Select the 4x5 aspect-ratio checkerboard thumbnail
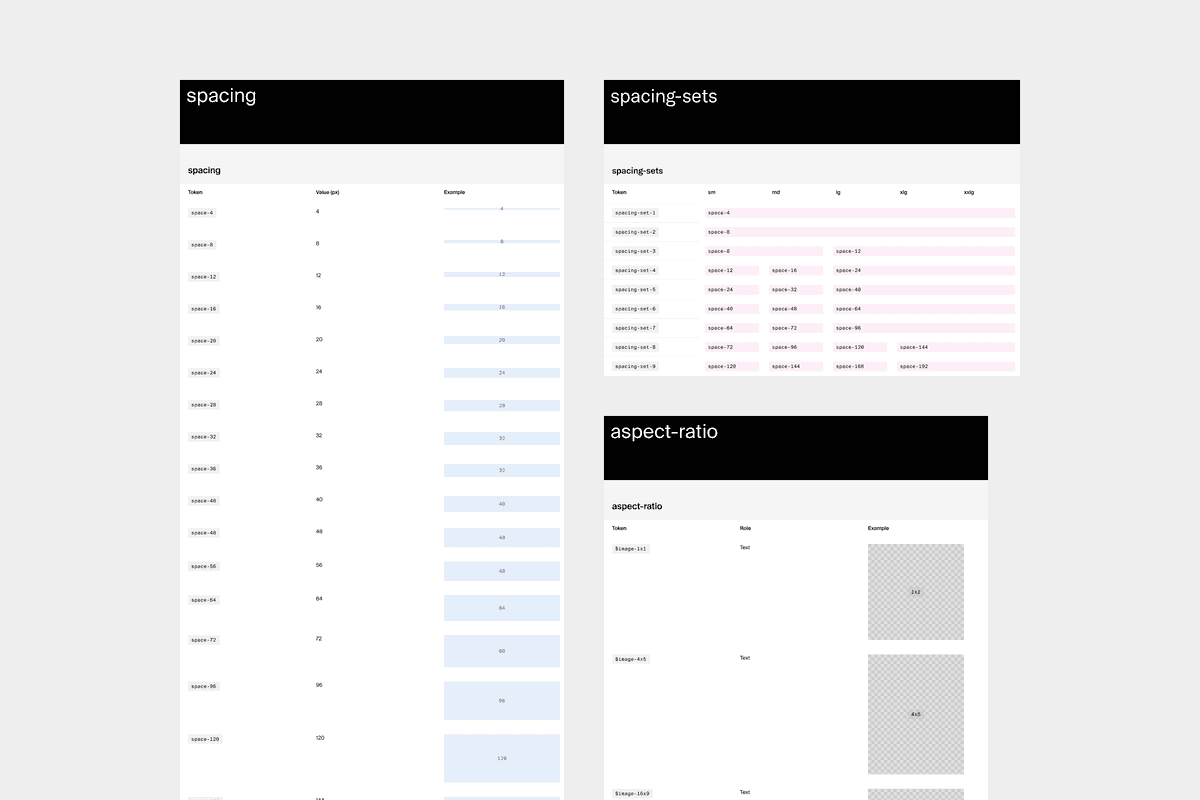This screenshot has width=1200, height=800. (915, 714)
